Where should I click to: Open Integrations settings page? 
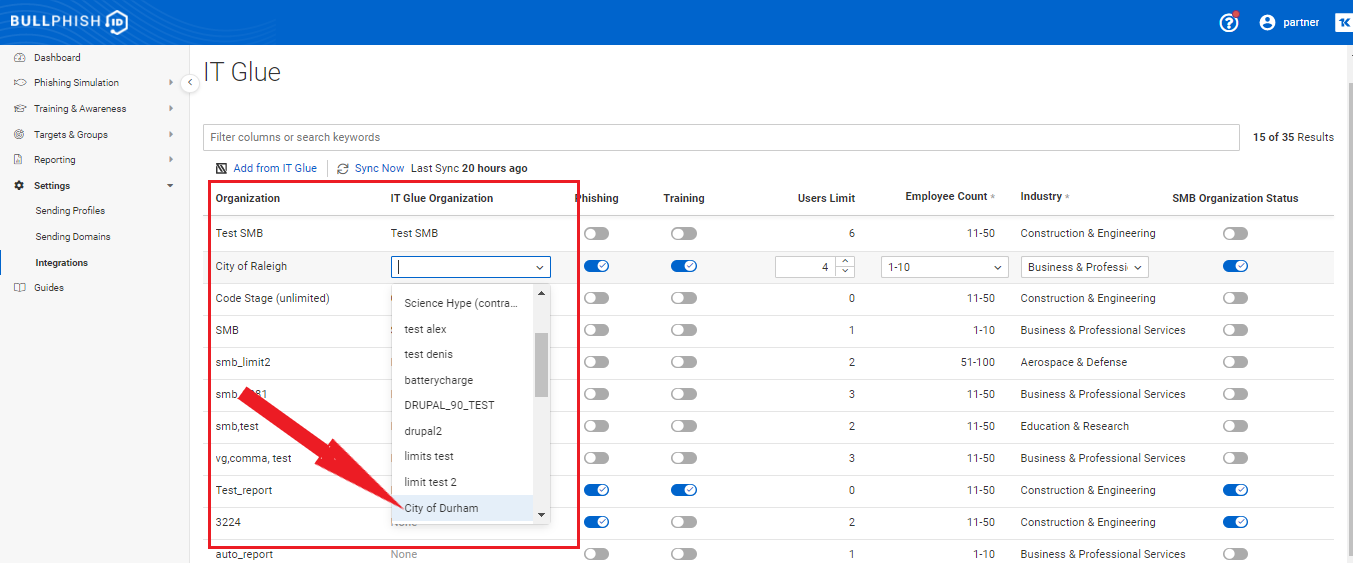coord(62,263)
